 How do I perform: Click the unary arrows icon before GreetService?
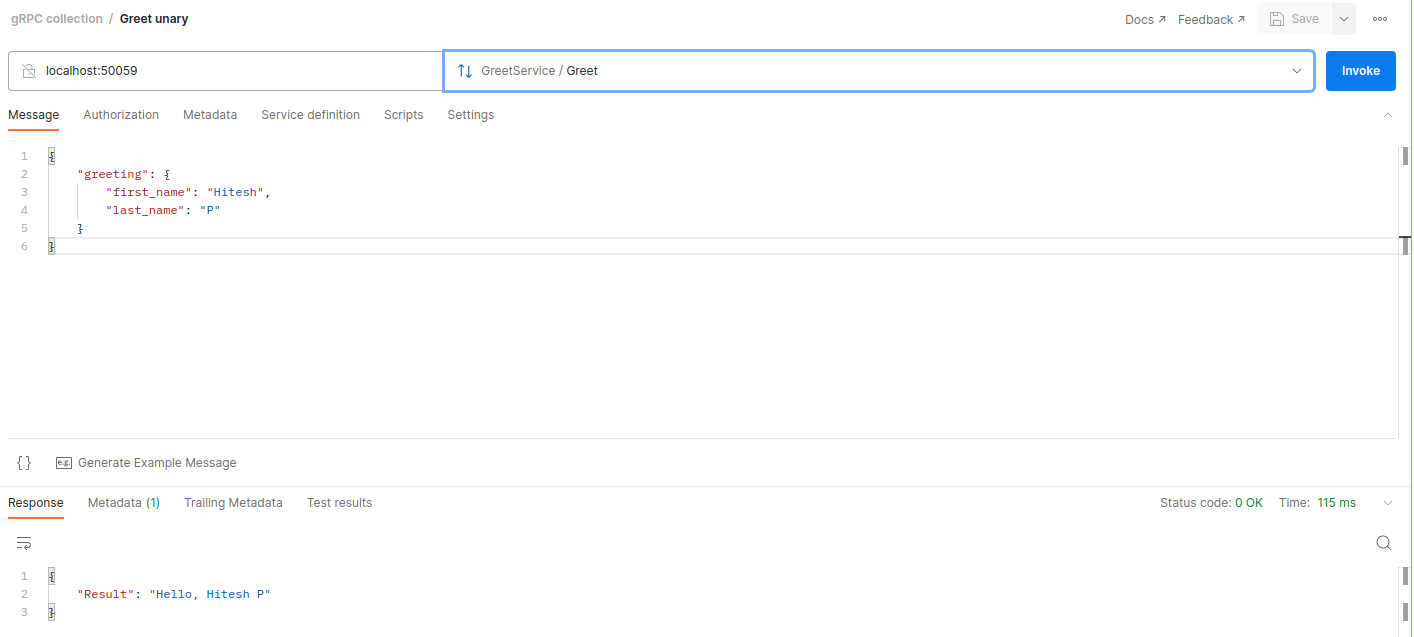(465, 71)
